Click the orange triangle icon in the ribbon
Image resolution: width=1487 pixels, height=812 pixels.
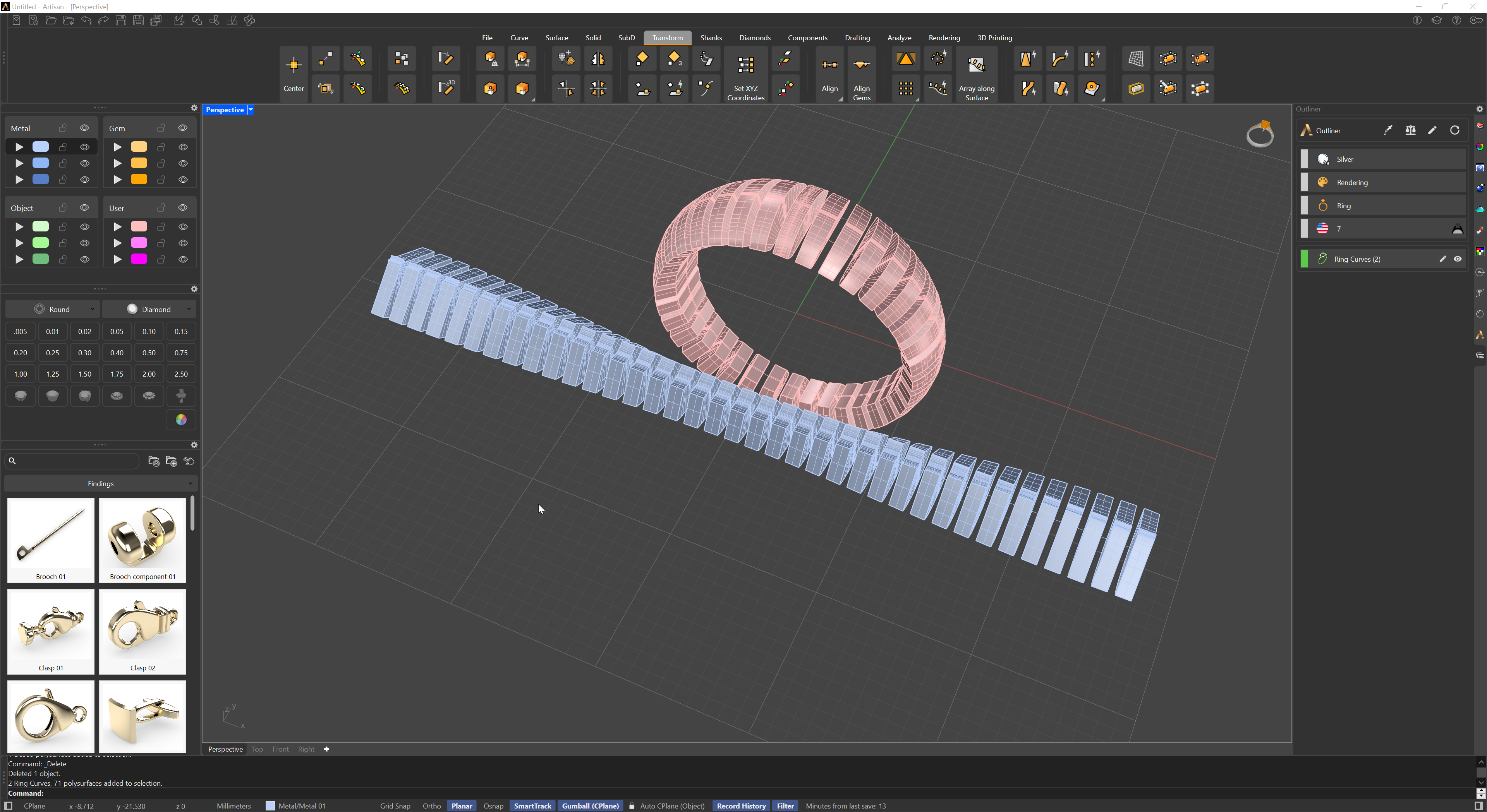pos(906,59)
